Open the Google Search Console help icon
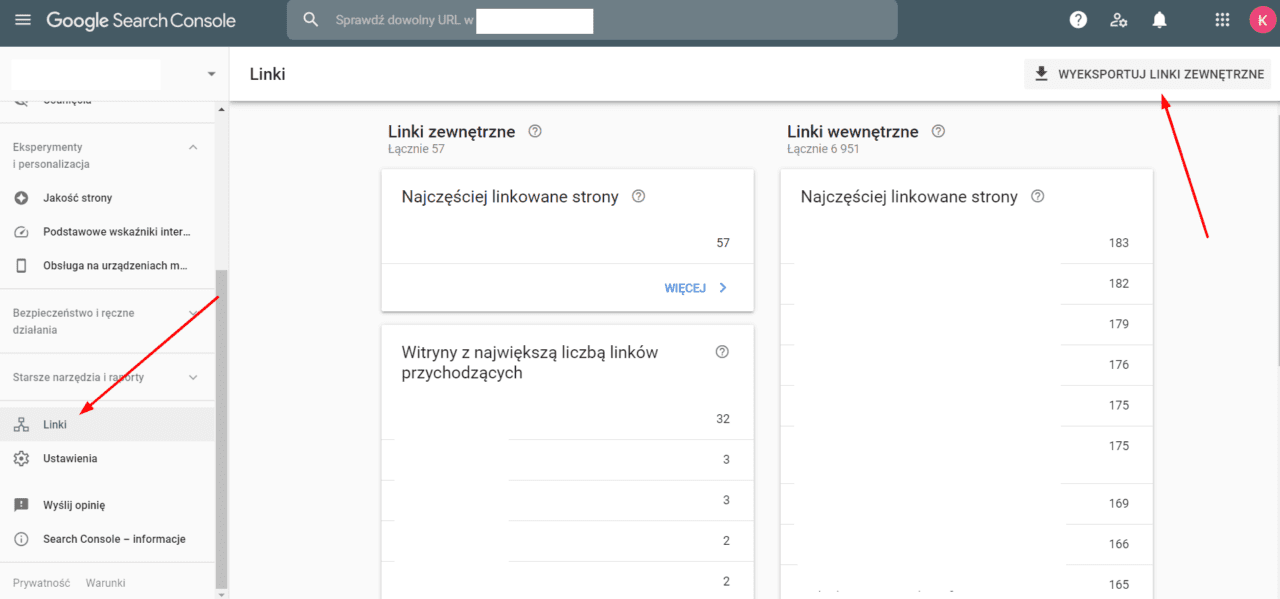This screenshot has width=1280, height=599. click(1078, 19)
